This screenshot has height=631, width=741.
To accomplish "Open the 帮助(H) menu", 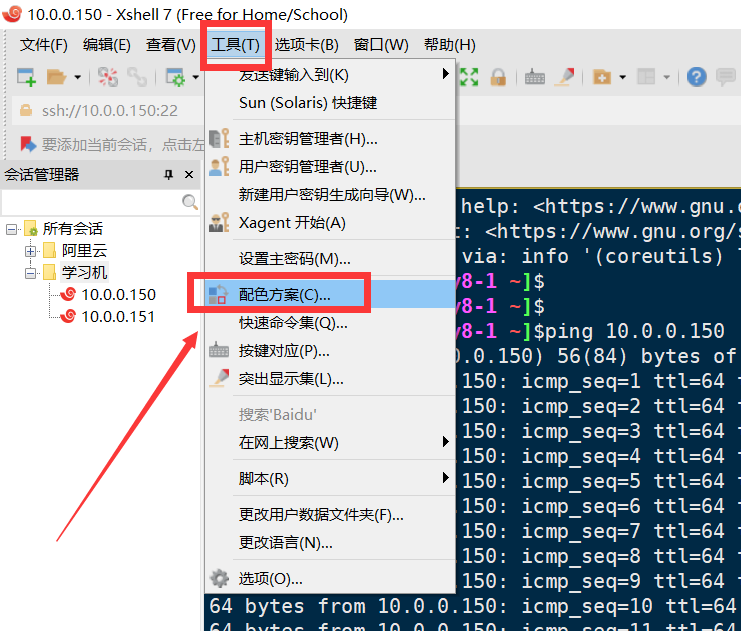I will click(x=449, y=45).
